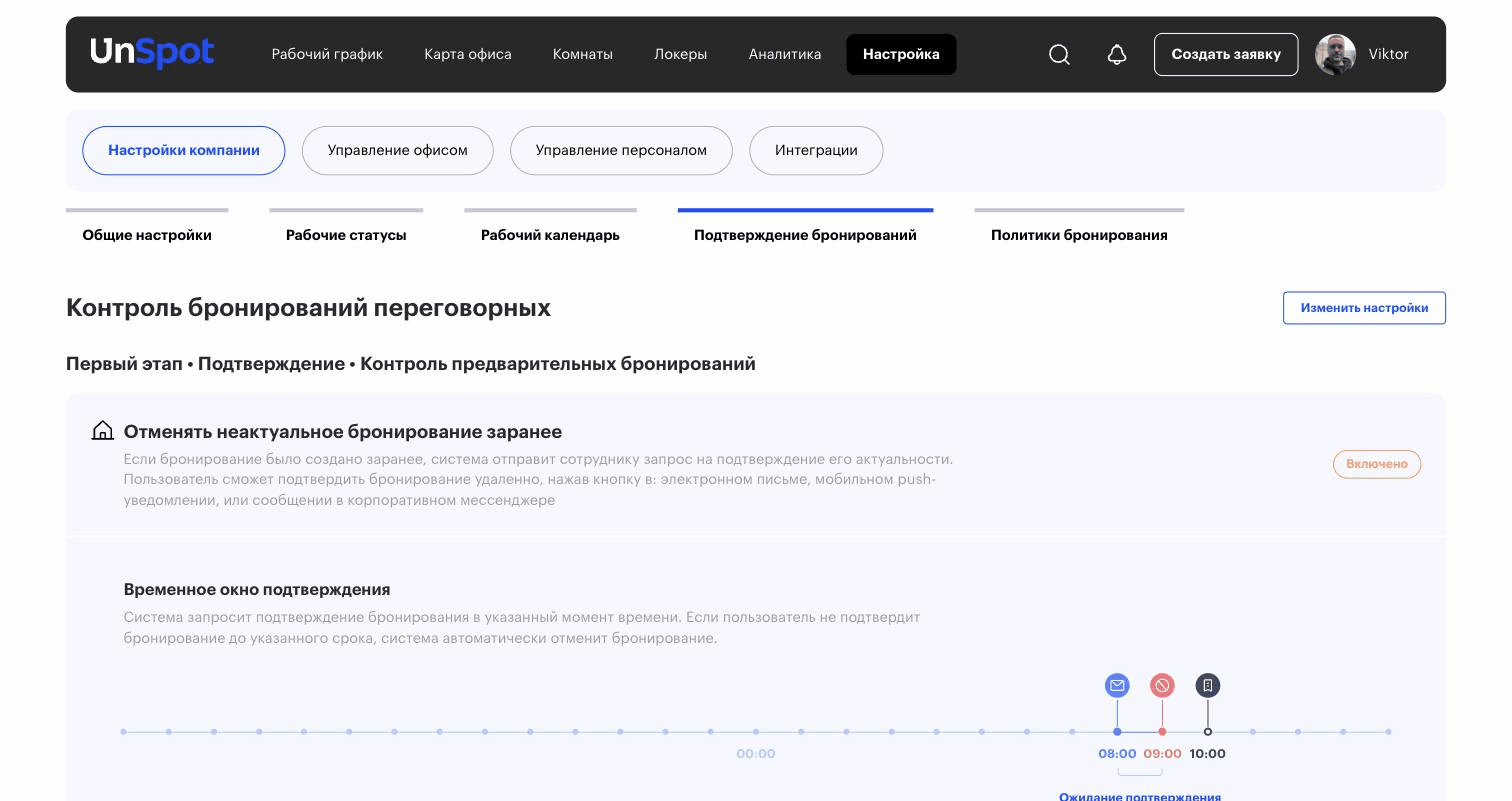Screen dimensions: 1512x801
Task: Toggle the Включено status badge
Action: (1377, 464)
